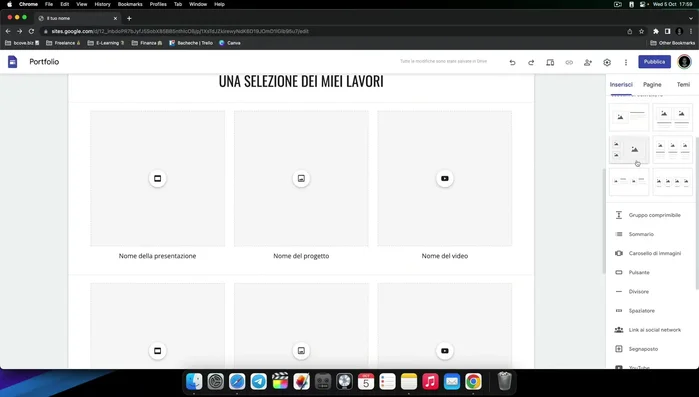Image resolution: width=699 pixels, height=397 pixels.
Task: Click the Nome della presentazione caption
Action: [x=157, y=256]
